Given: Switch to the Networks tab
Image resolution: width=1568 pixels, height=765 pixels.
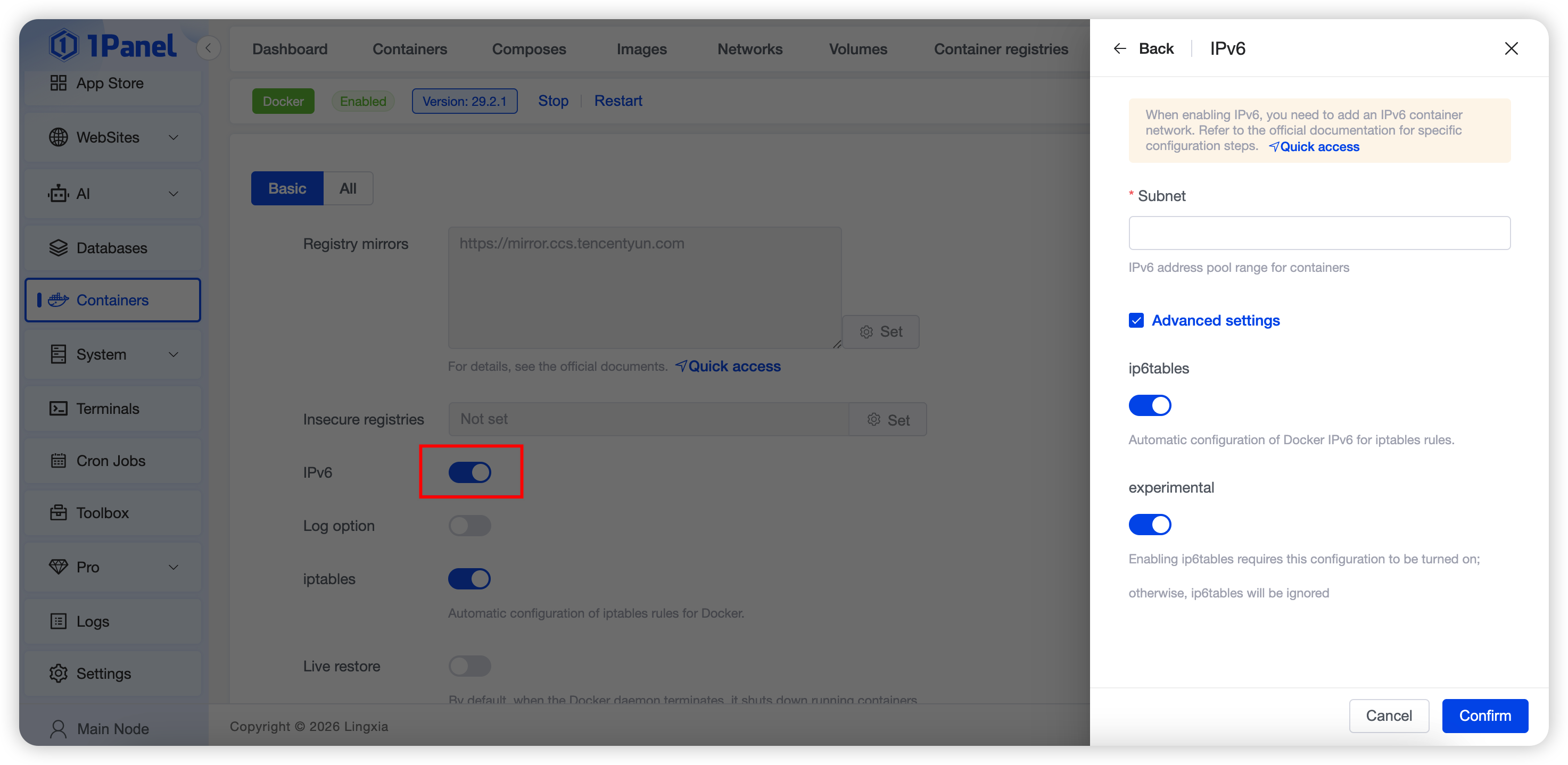Looking at the screenshot, I should point(749,49).
